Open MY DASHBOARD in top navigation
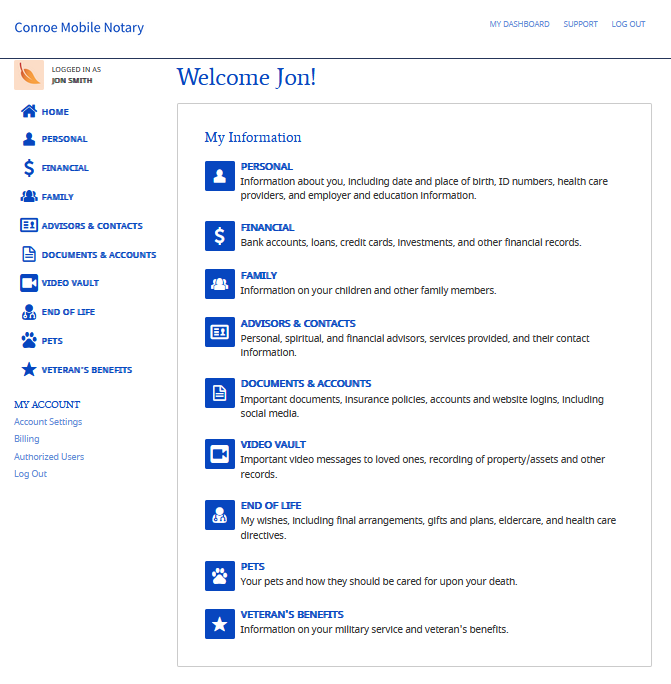 (519, 24)
